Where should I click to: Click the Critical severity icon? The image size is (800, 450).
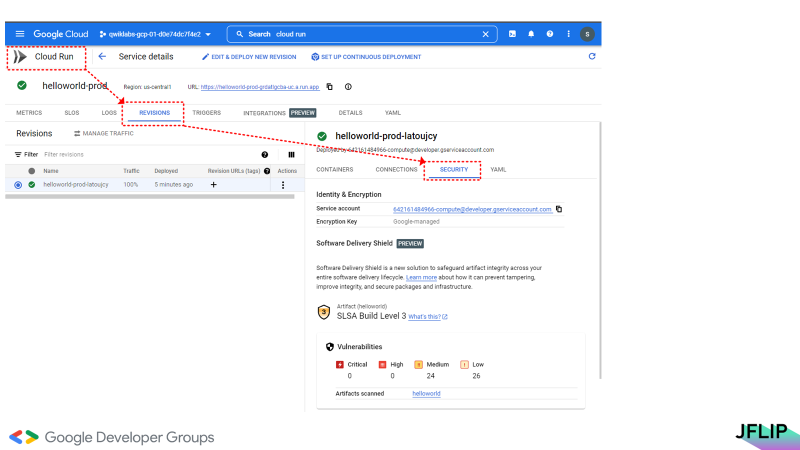click(x=340, y=365)
